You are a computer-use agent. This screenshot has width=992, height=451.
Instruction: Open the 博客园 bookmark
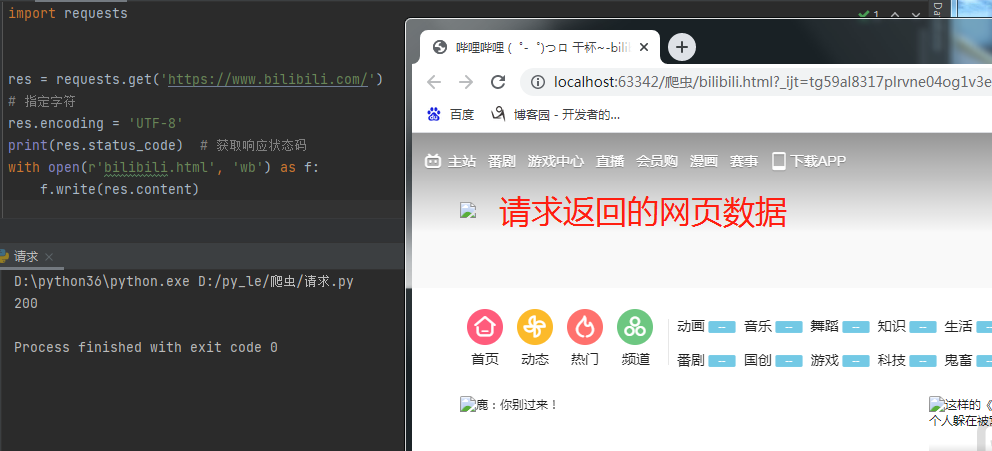click(556, 114)
